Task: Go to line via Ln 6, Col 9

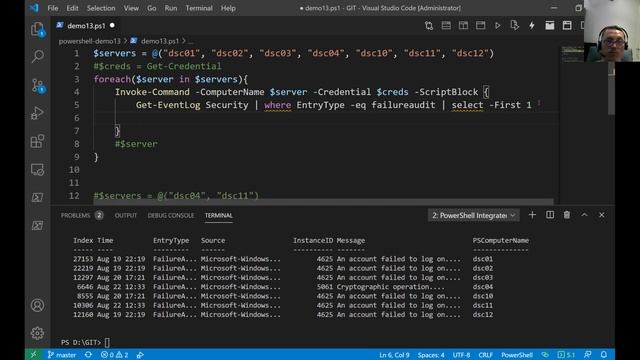Action: (x=394, y=355)
